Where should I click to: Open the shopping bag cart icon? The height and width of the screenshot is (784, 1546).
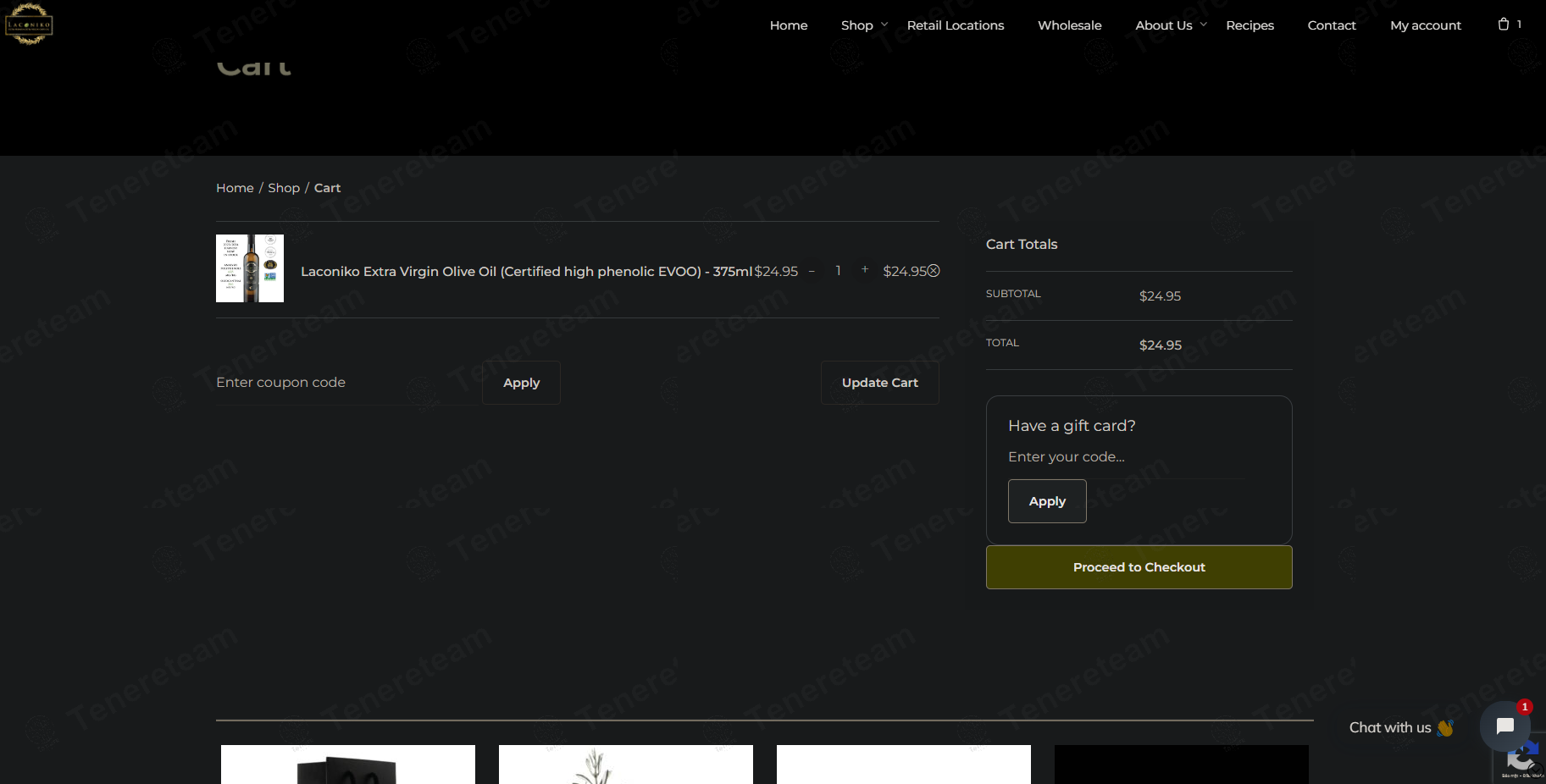[x=1504, y=25]
